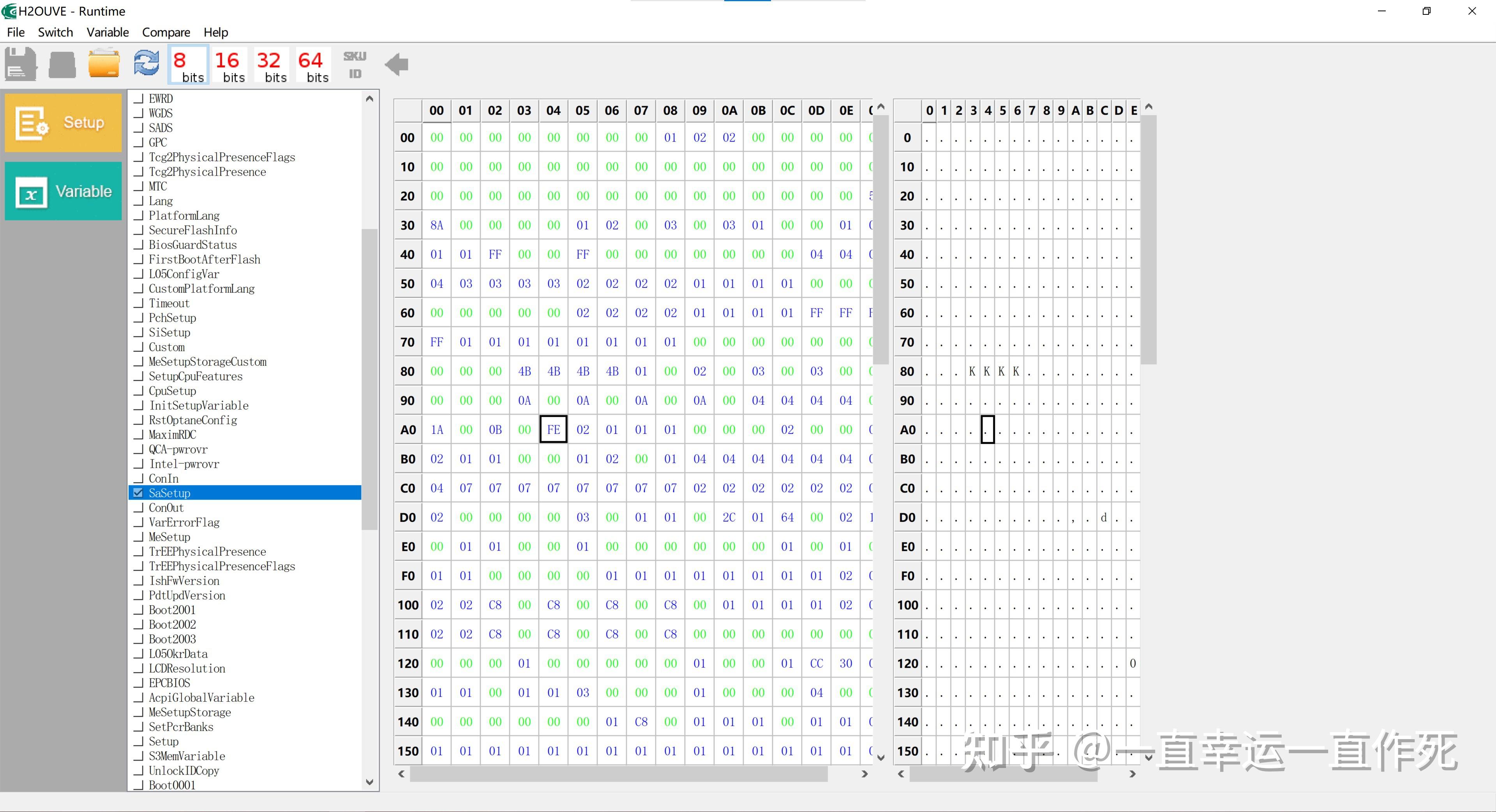Open the Variable panel
This screenshot has height=812, width=1496.
click(63, 192)
